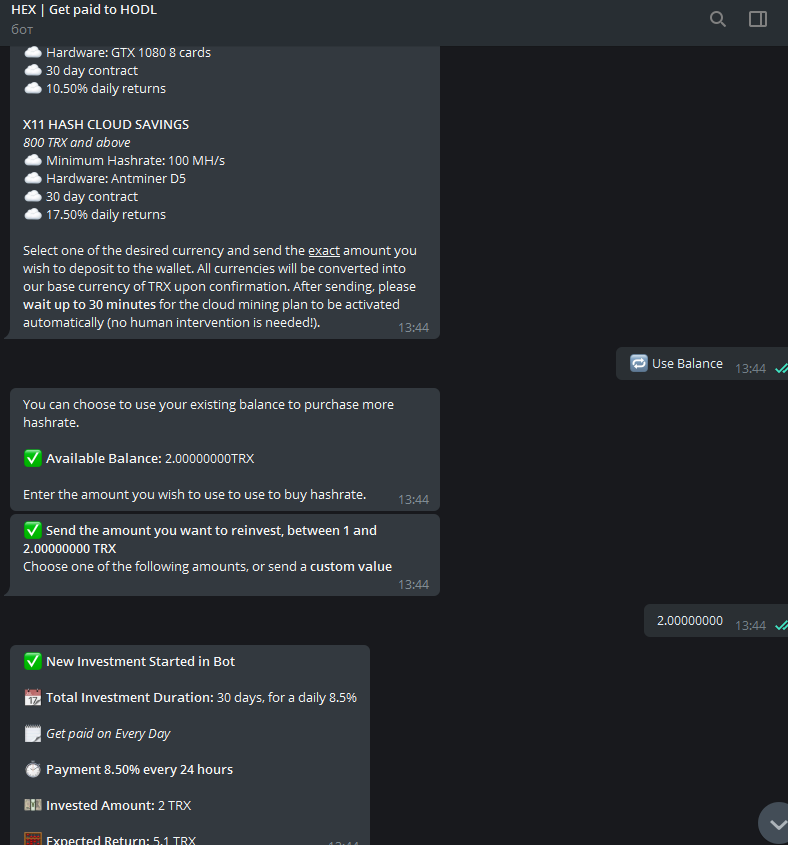Click read checkmarks on Use Balance message
This screenshot has width=788, height=845.
[x=781, y=369]
